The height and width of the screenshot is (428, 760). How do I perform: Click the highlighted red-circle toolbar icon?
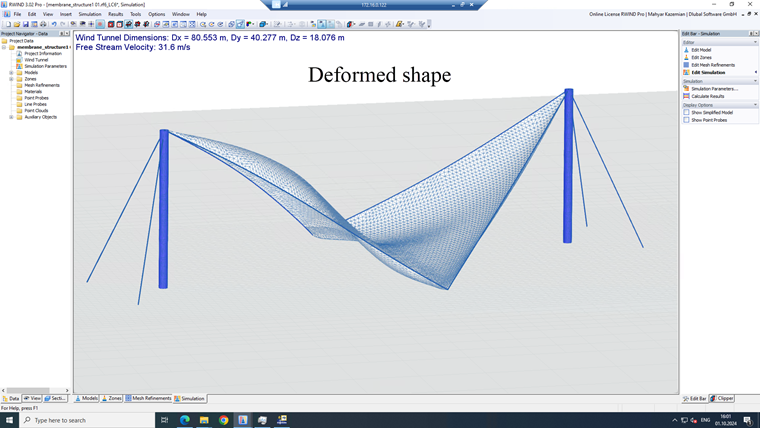[x=100, y=24]
